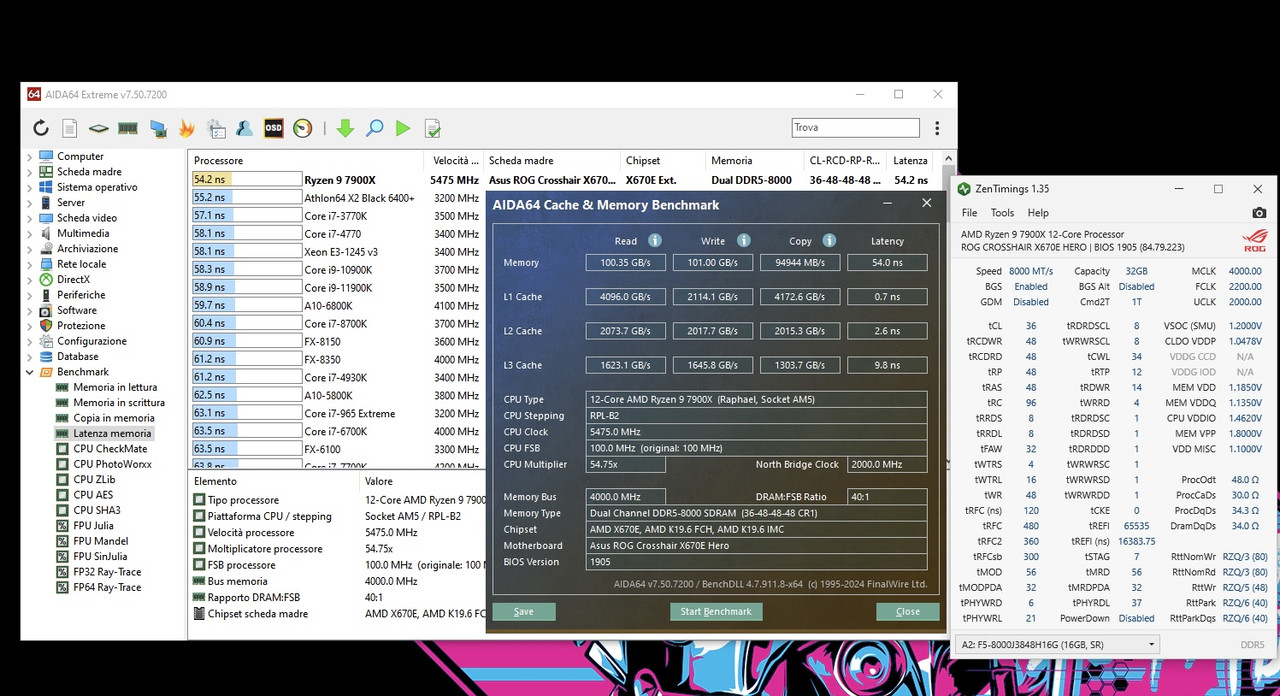The width and height of the screenshot is (1280, 696).
Task: Click the Tipo processore detail row
Action: 337,500
